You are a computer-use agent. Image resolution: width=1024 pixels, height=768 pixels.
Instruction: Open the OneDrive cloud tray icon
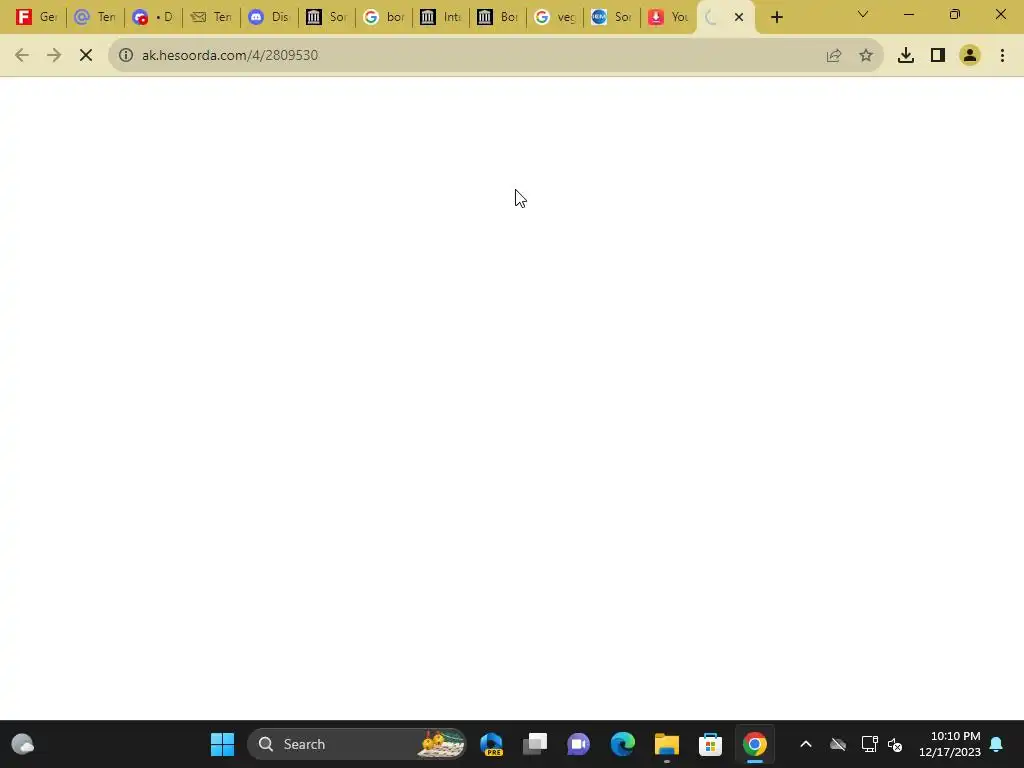(838, 744)
